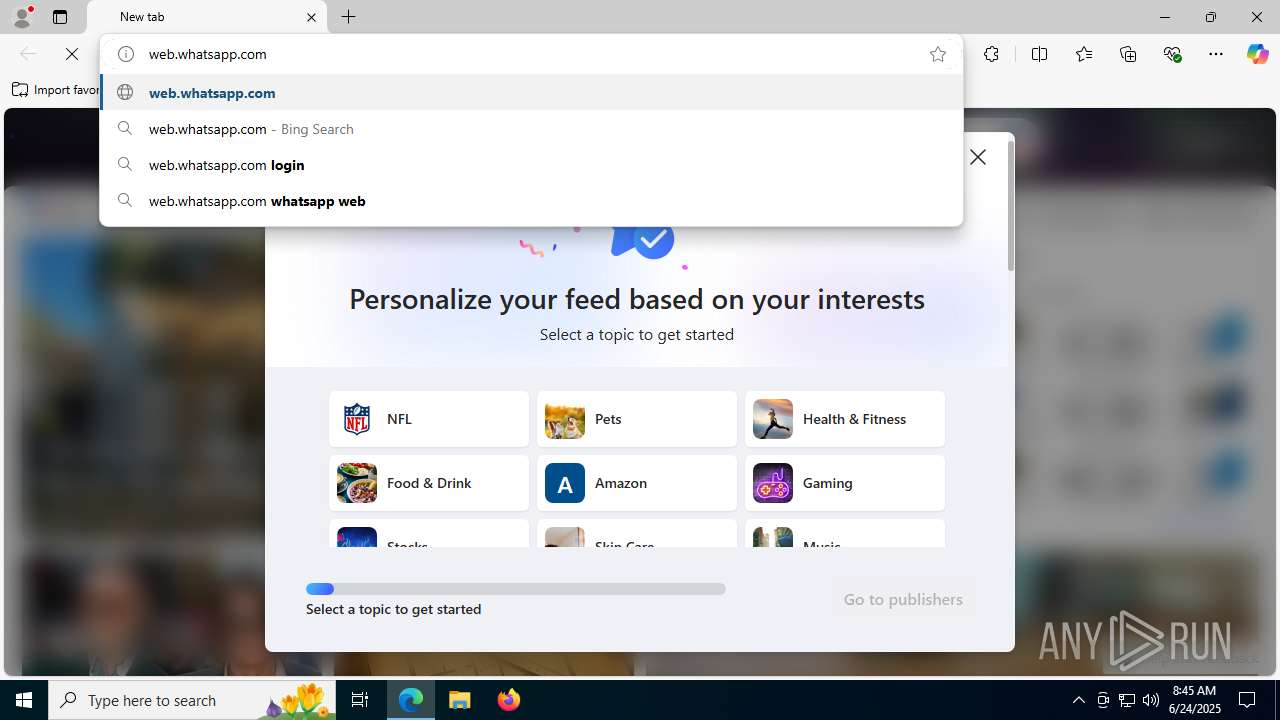Viewport: 1280px width, 720px height.
Task: Choose web.whatsapp.com Bing Search suggestion
Action: point(531,129)
